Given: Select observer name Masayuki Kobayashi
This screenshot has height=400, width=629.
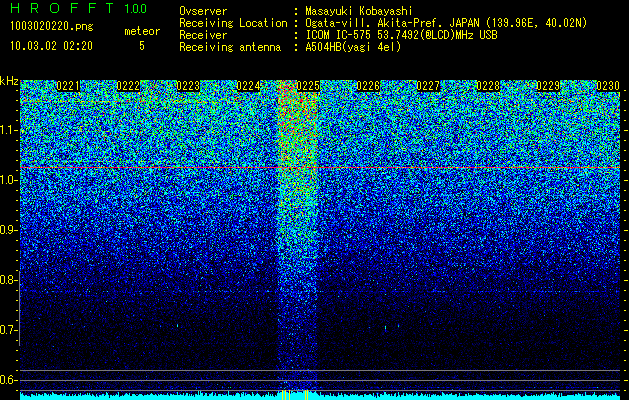Looking at the screenshot, I should click(x=359, y=11).
